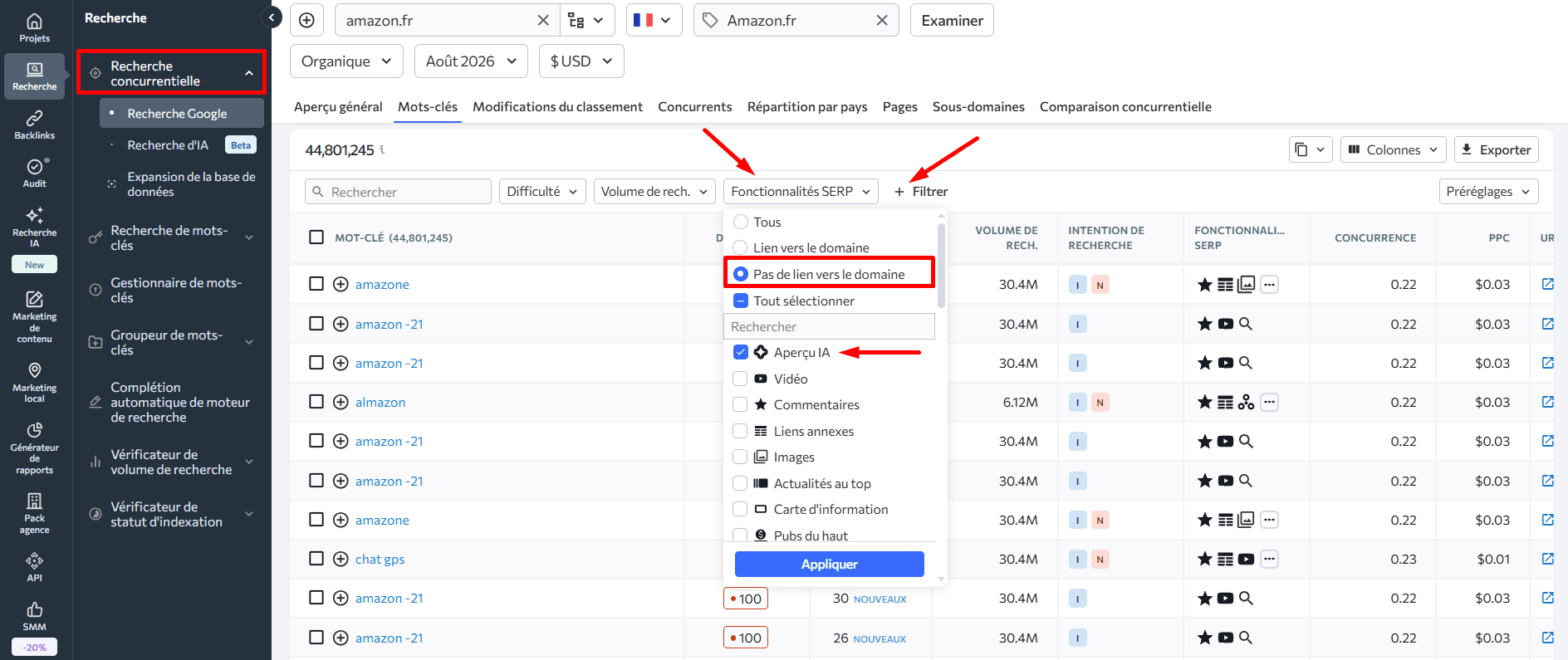Open the Difficulté filter dropdown
Viewport: 1568px width, 660px height.
tap(543, 192)
